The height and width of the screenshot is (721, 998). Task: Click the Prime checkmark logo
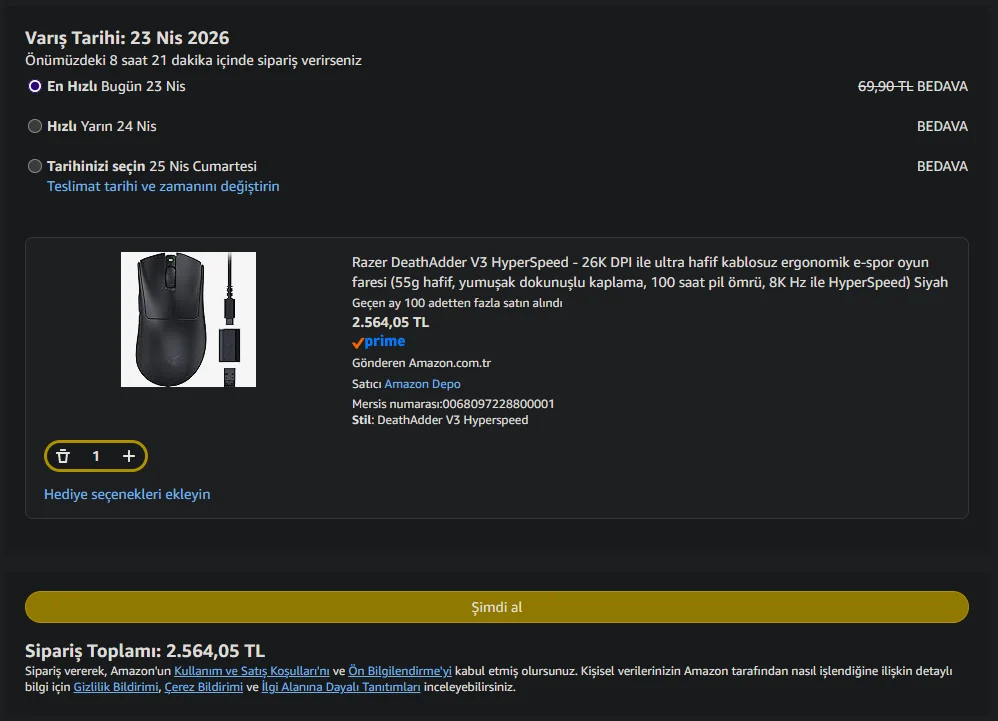pyautogui.click(x=379, y=342)
